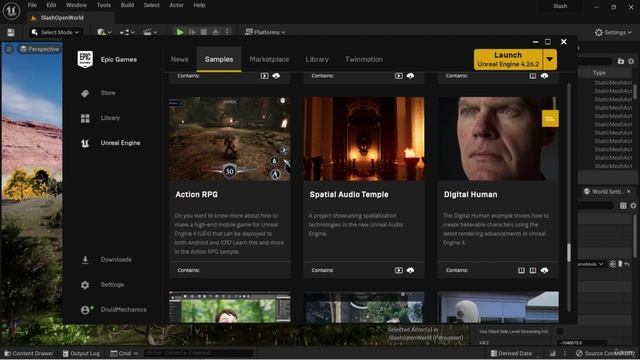Click the Digital Human title
Screen dimensions: 640x360
[471, 195]
